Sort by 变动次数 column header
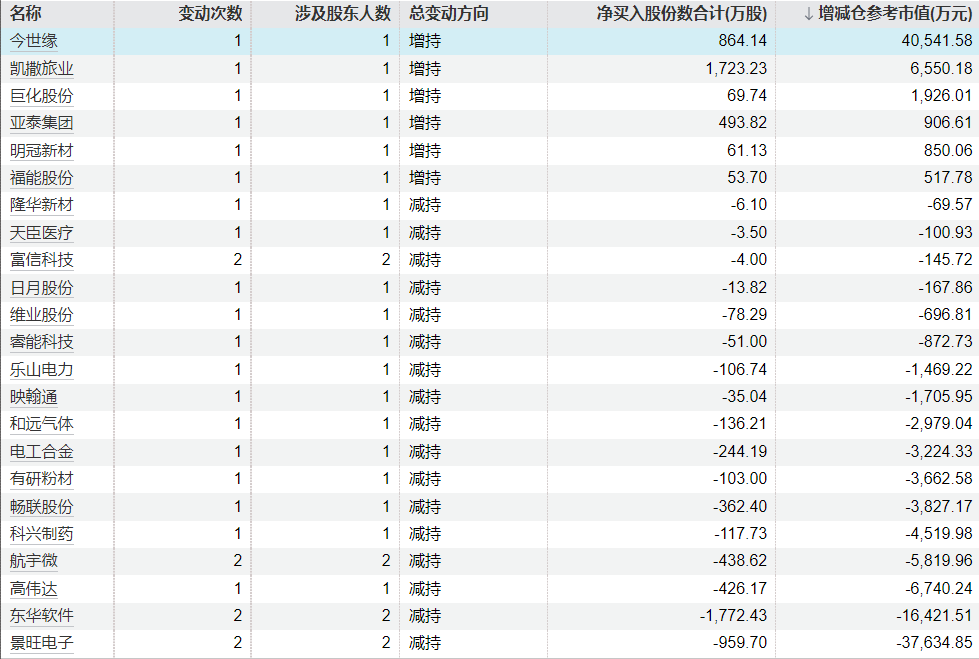This screenshot has height=659, width=979. (x=210, y=14)
